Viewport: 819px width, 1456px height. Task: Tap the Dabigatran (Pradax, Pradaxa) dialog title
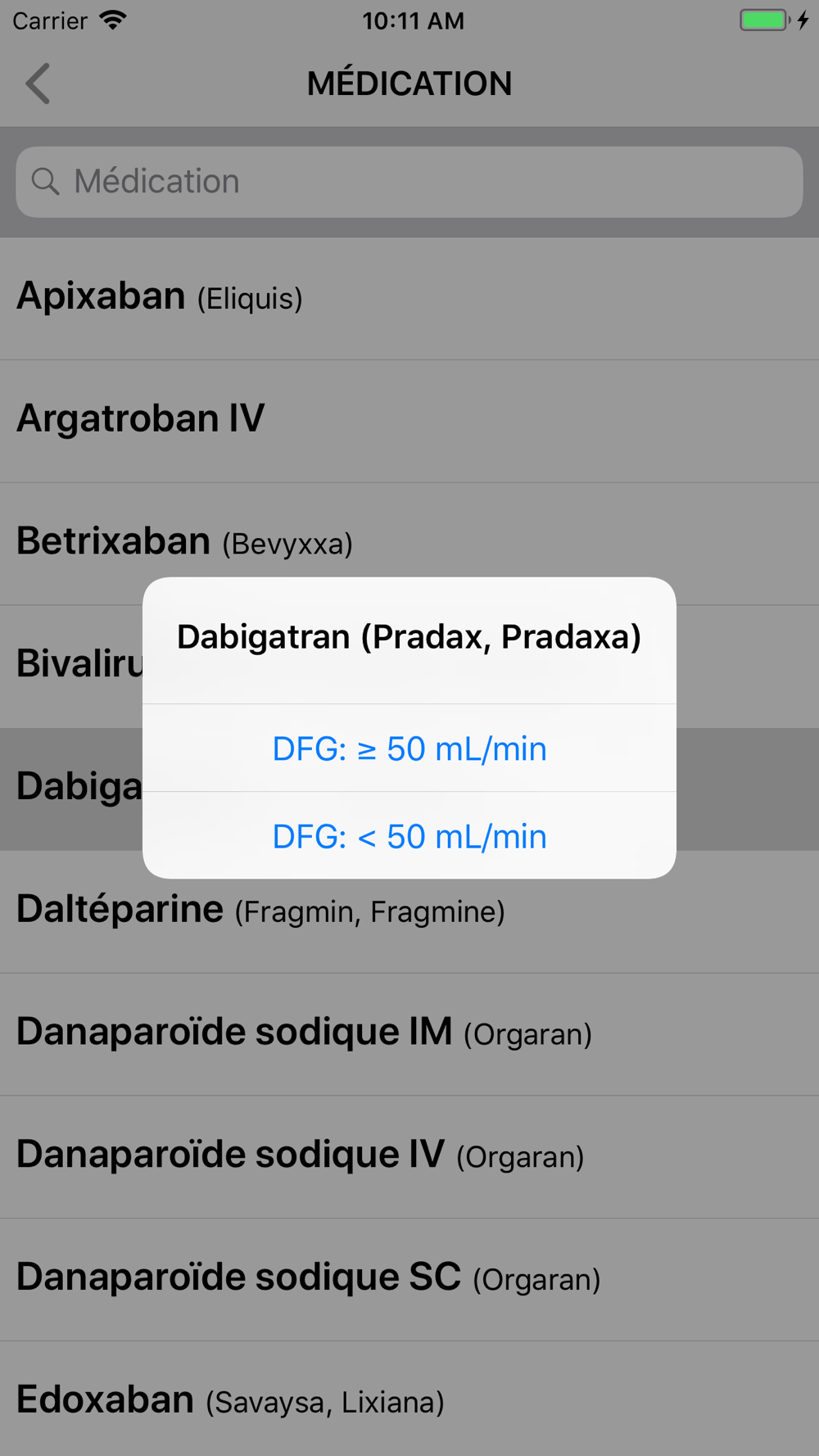click(x=409, y=637)
